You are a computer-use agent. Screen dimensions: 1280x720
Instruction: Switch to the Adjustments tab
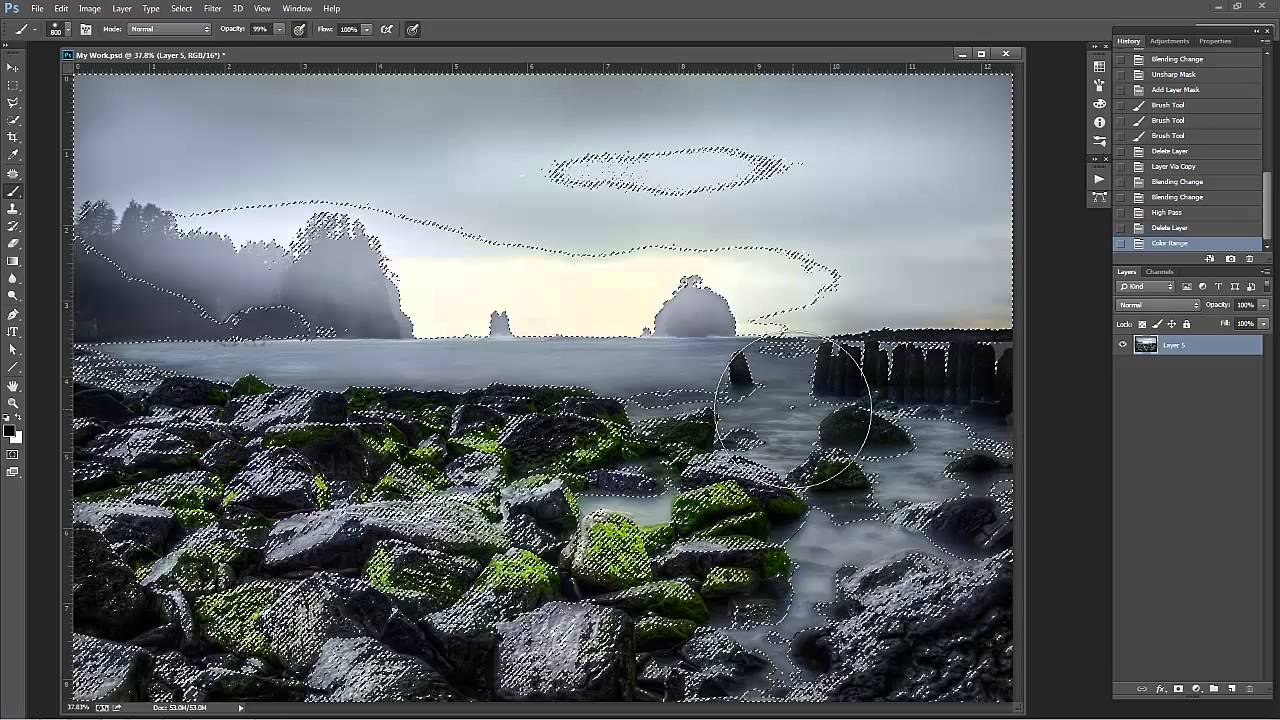coord(1169,41)
